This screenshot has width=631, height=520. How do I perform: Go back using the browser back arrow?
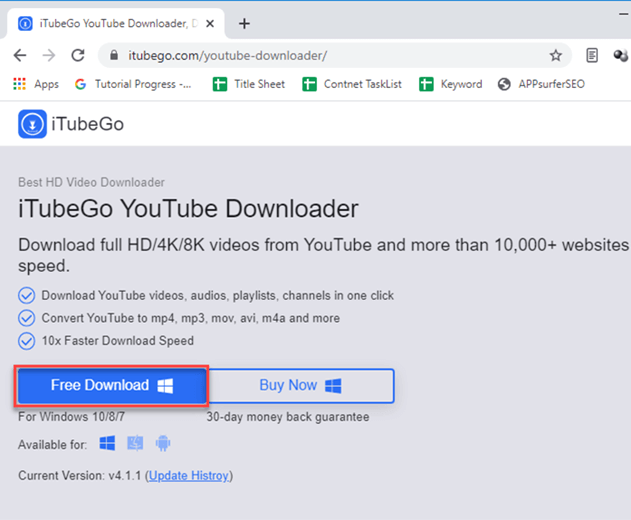click(x=20, y=55)
